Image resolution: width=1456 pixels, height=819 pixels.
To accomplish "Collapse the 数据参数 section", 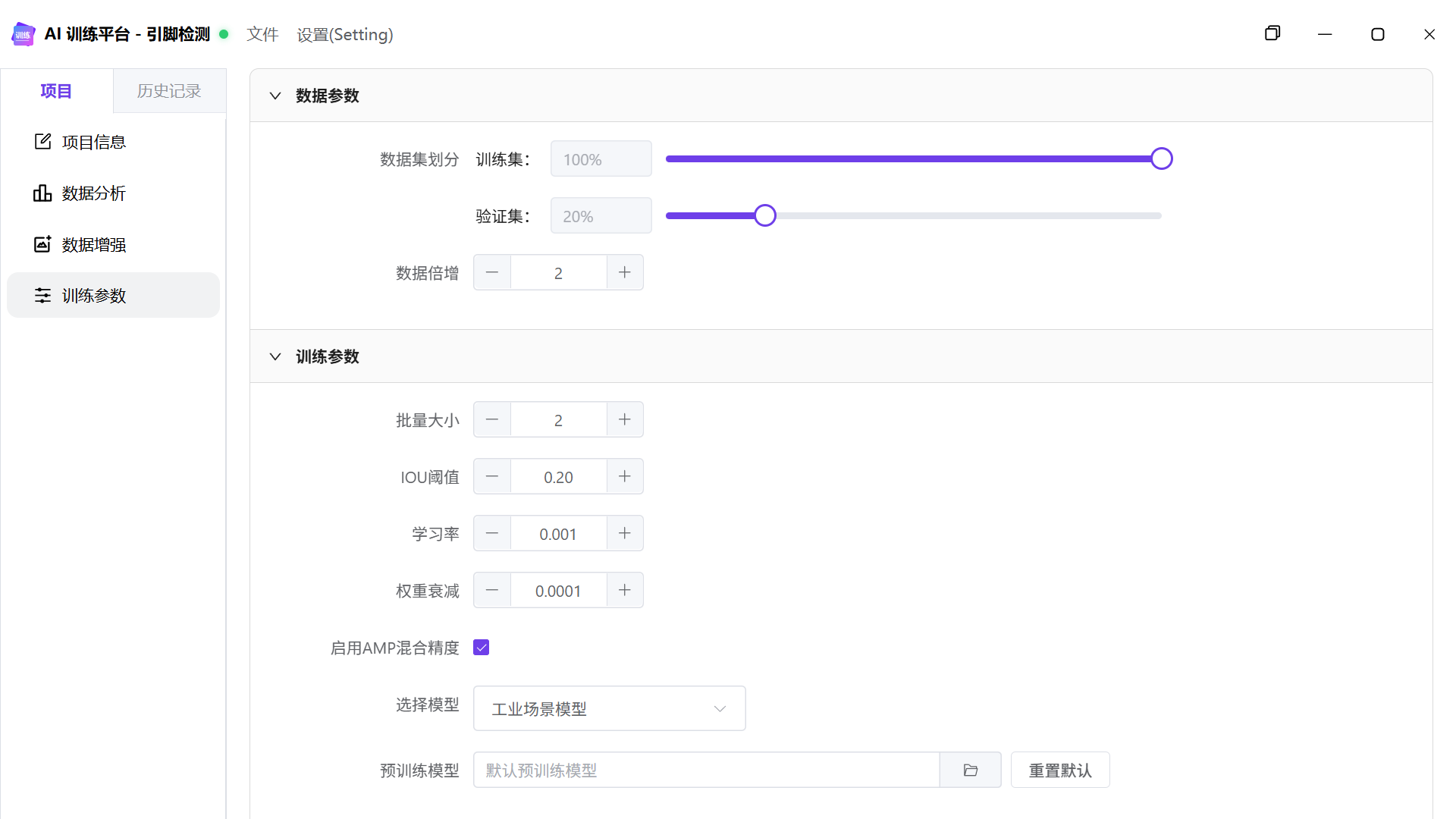I will point(275,96).
